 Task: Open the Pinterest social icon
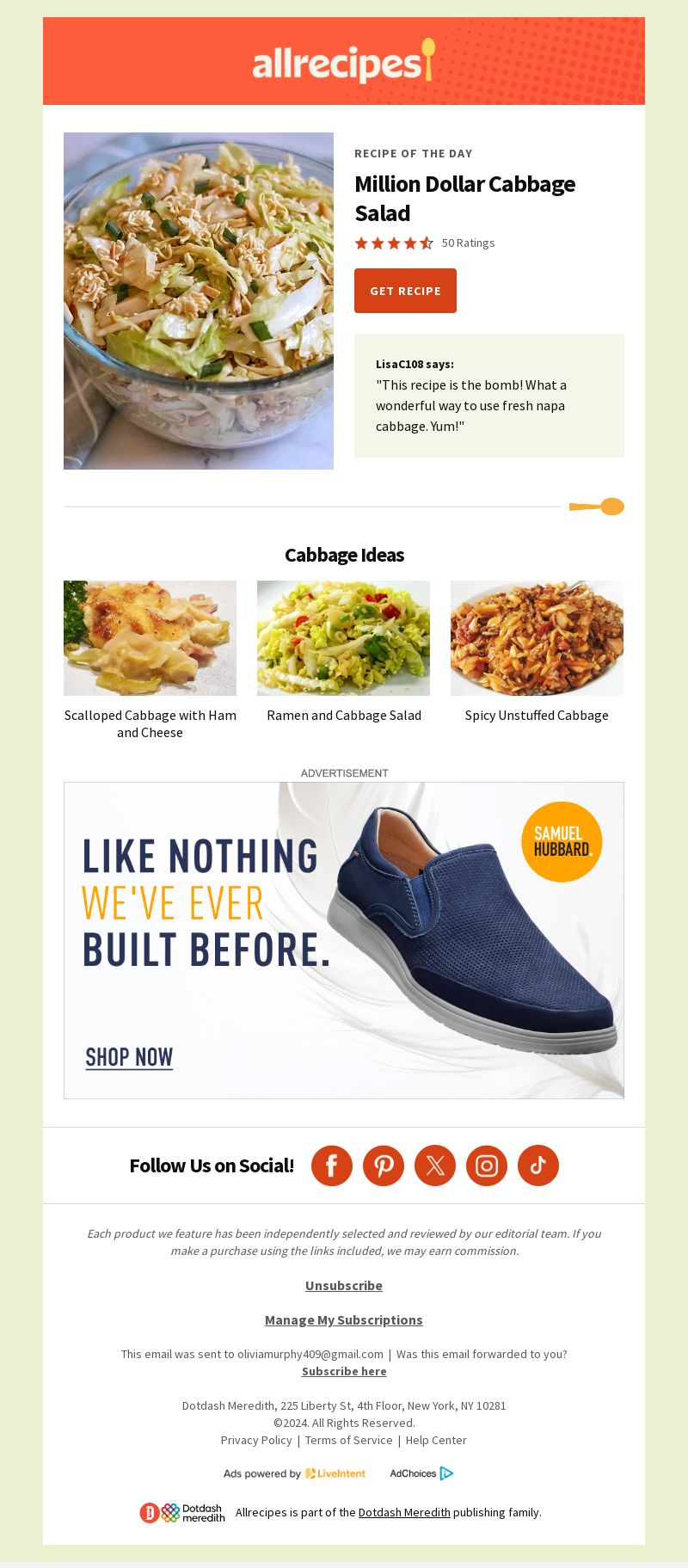(x=384, y=1165)
